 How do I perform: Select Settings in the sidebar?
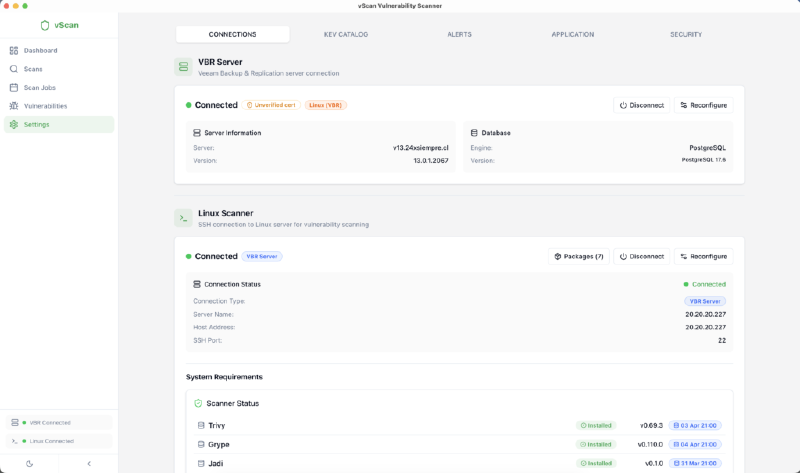(59, 125)
